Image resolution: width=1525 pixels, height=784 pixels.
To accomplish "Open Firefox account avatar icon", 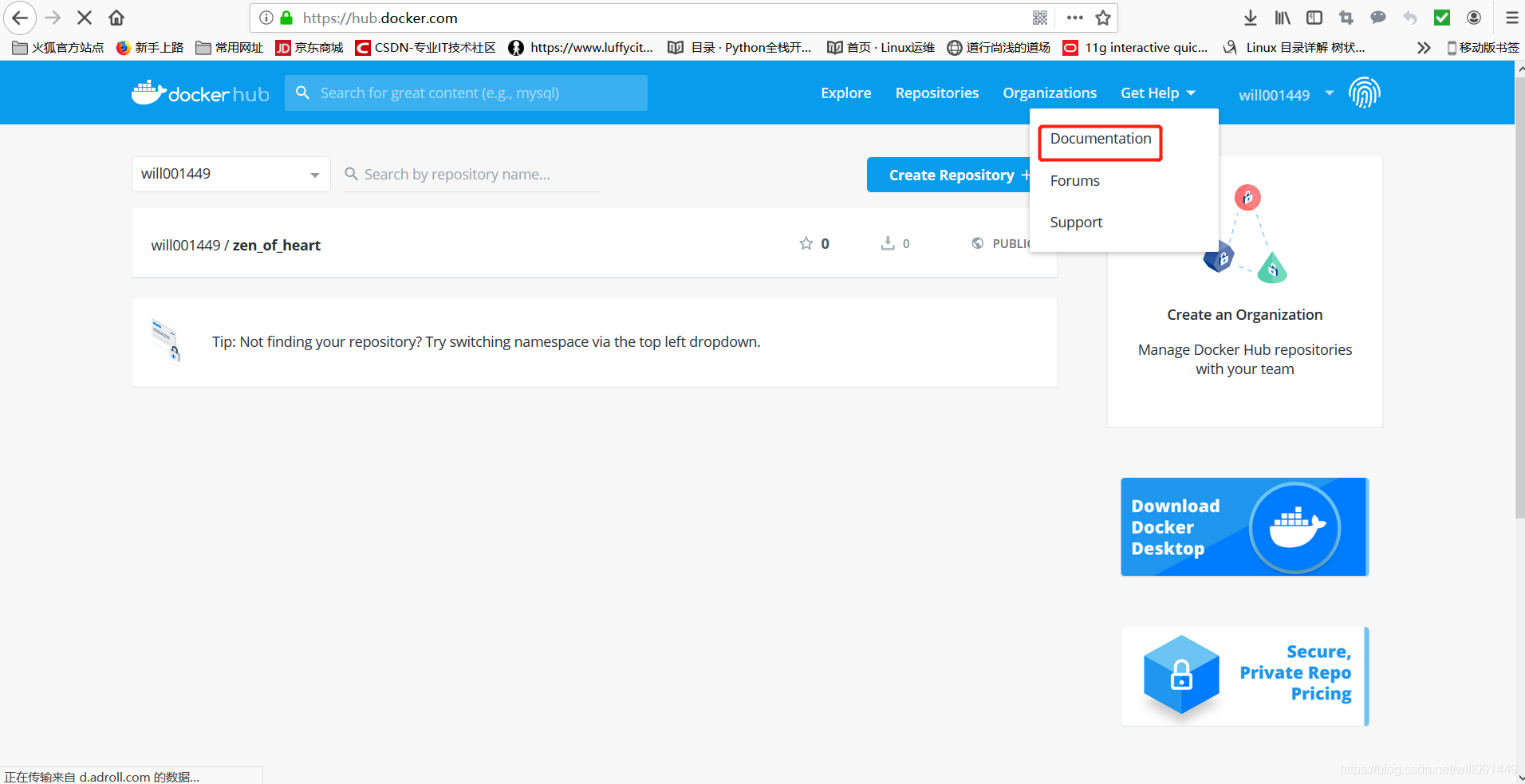I will pyautogui.click(x=1474, y=18).
